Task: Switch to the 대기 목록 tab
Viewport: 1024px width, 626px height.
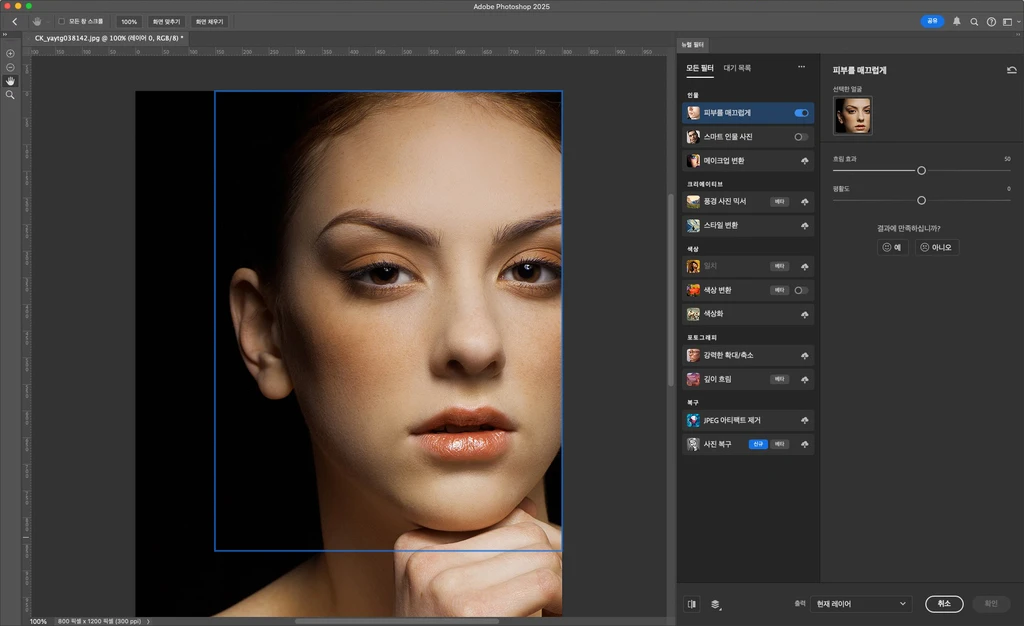Action: (737, 68)
